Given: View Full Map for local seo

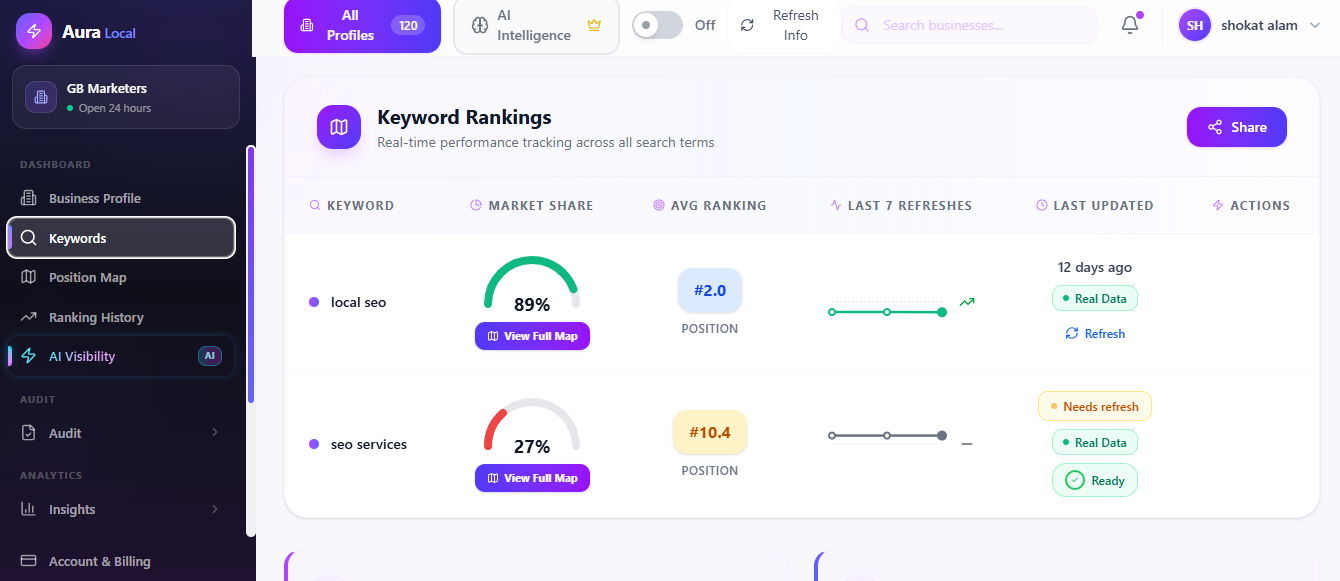Looking at the screenshot, I should point(532,336).
